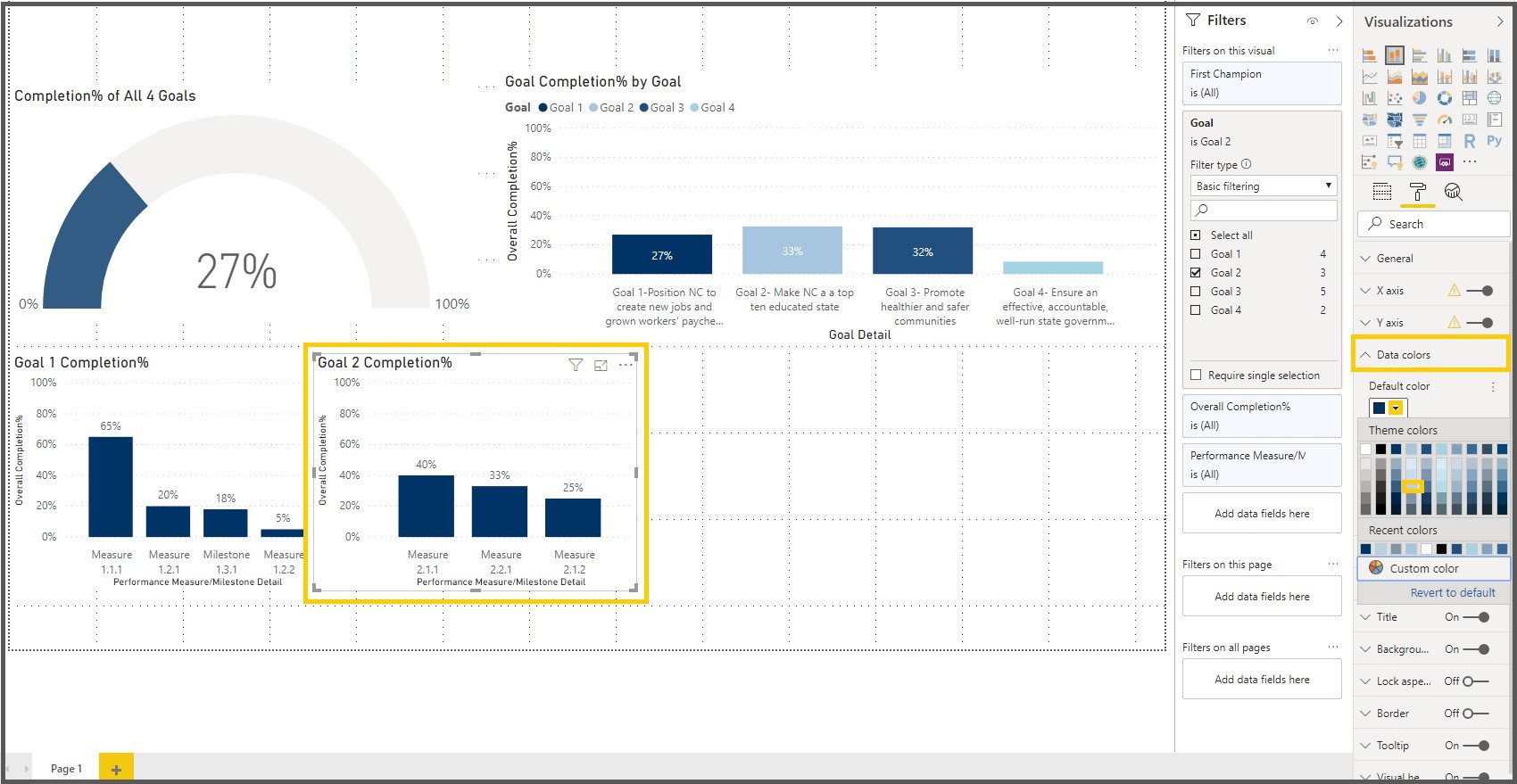This screenshot has height=784, width=1517.
Task: Collapse the Visualizations pane arrow
Action: (x=1499, y=21)
